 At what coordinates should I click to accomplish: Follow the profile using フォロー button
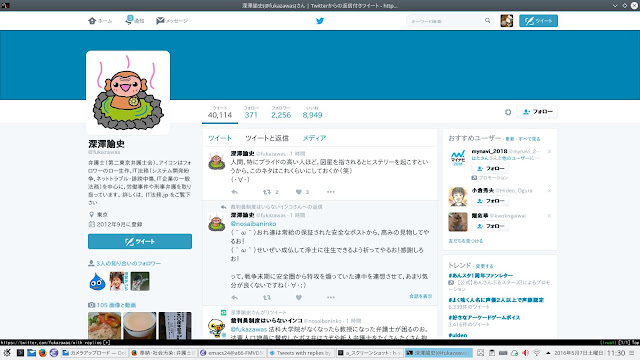click(x=538, y=112)
